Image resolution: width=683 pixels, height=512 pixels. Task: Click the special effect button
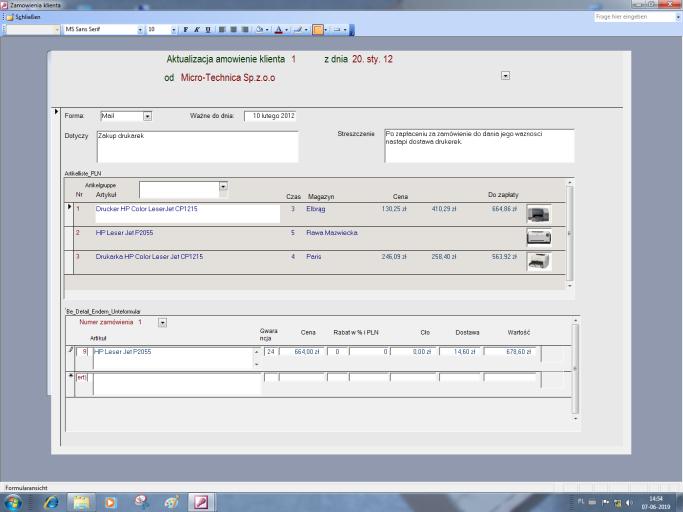337,30
